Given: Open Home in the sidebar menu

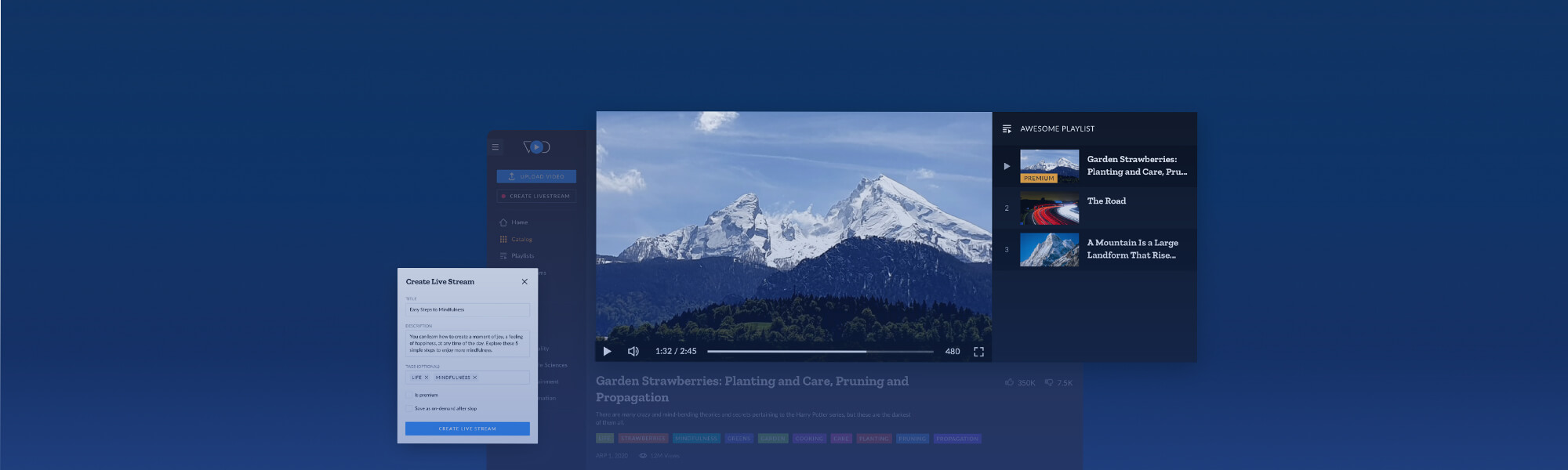Looking at the screenshot, I should [519, 222].
